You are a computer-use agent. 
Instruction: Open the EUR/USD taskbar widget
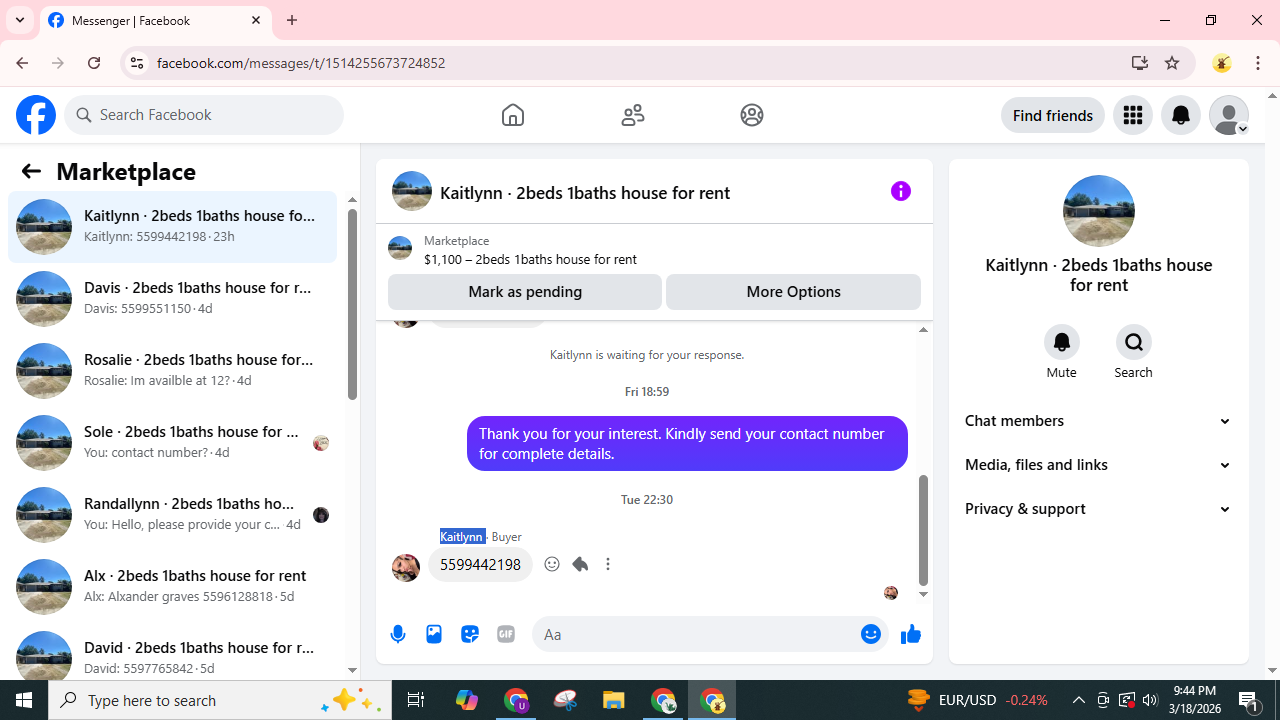[x=977, y=700]
